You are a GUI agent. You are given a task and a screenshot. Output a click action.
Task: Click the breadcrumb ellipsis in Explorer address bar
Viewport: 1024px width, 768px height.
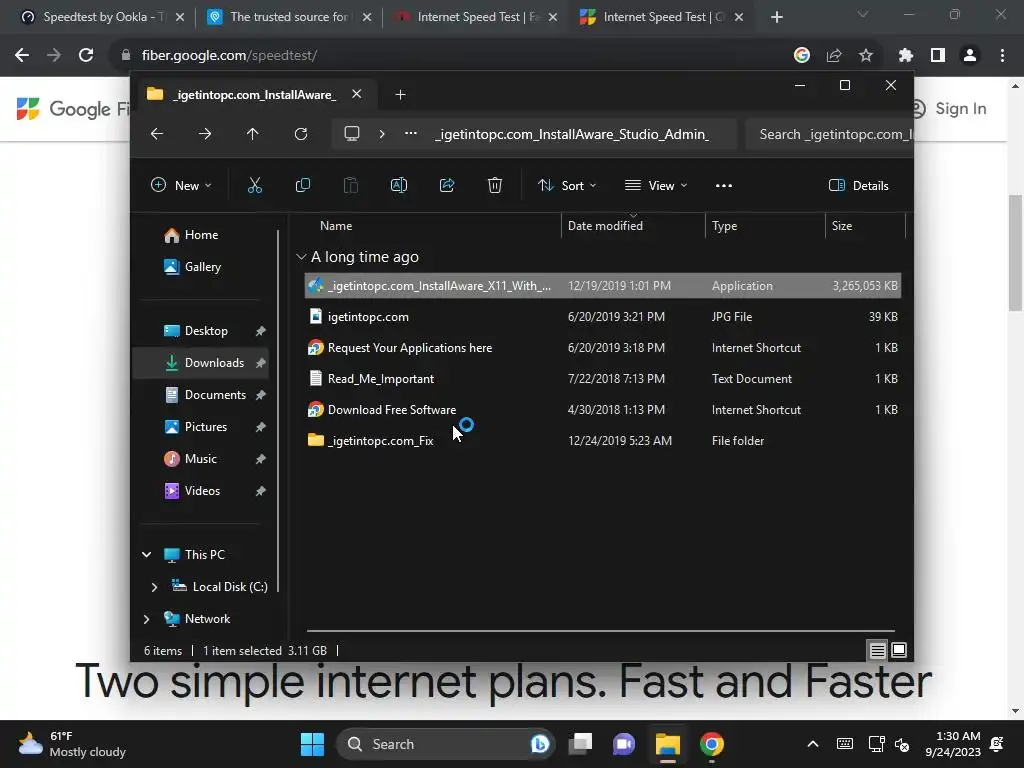coord(411,133)
